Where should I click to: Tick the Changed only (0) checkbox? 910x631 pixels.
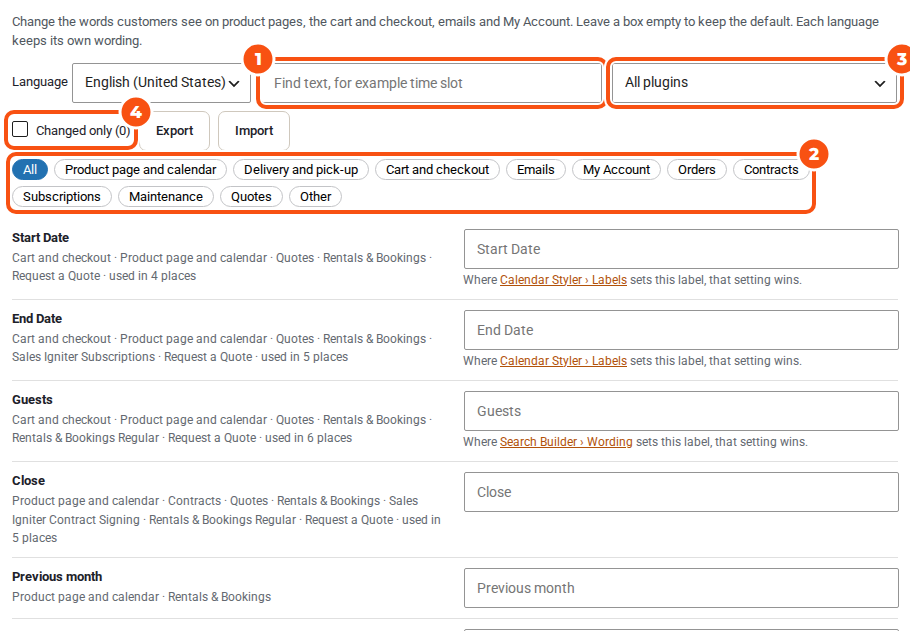(x=20, y=129)
